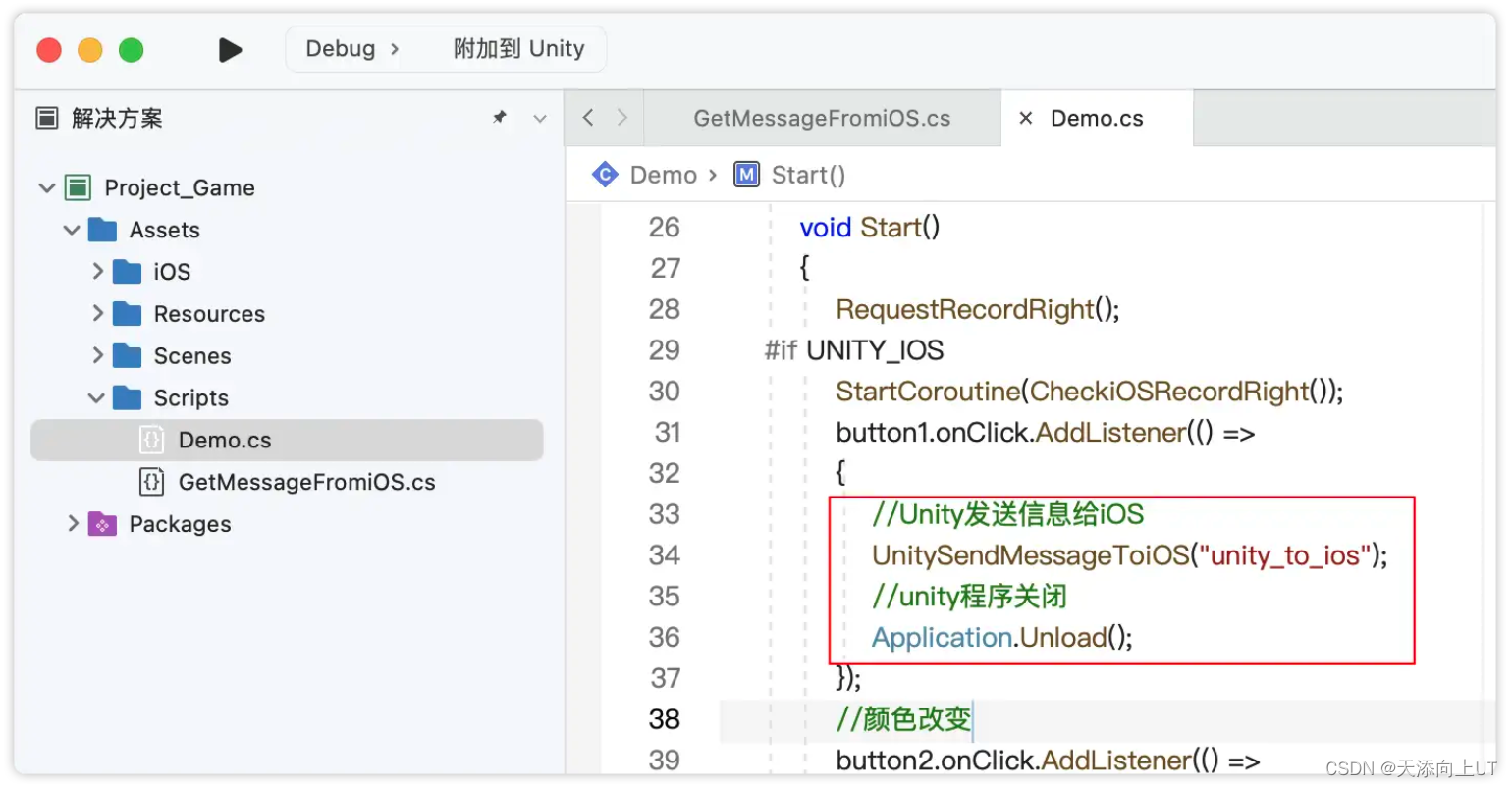The image size is (1512, 787).
Task: Collapse the Project_Game solution node
Action: 46,187
